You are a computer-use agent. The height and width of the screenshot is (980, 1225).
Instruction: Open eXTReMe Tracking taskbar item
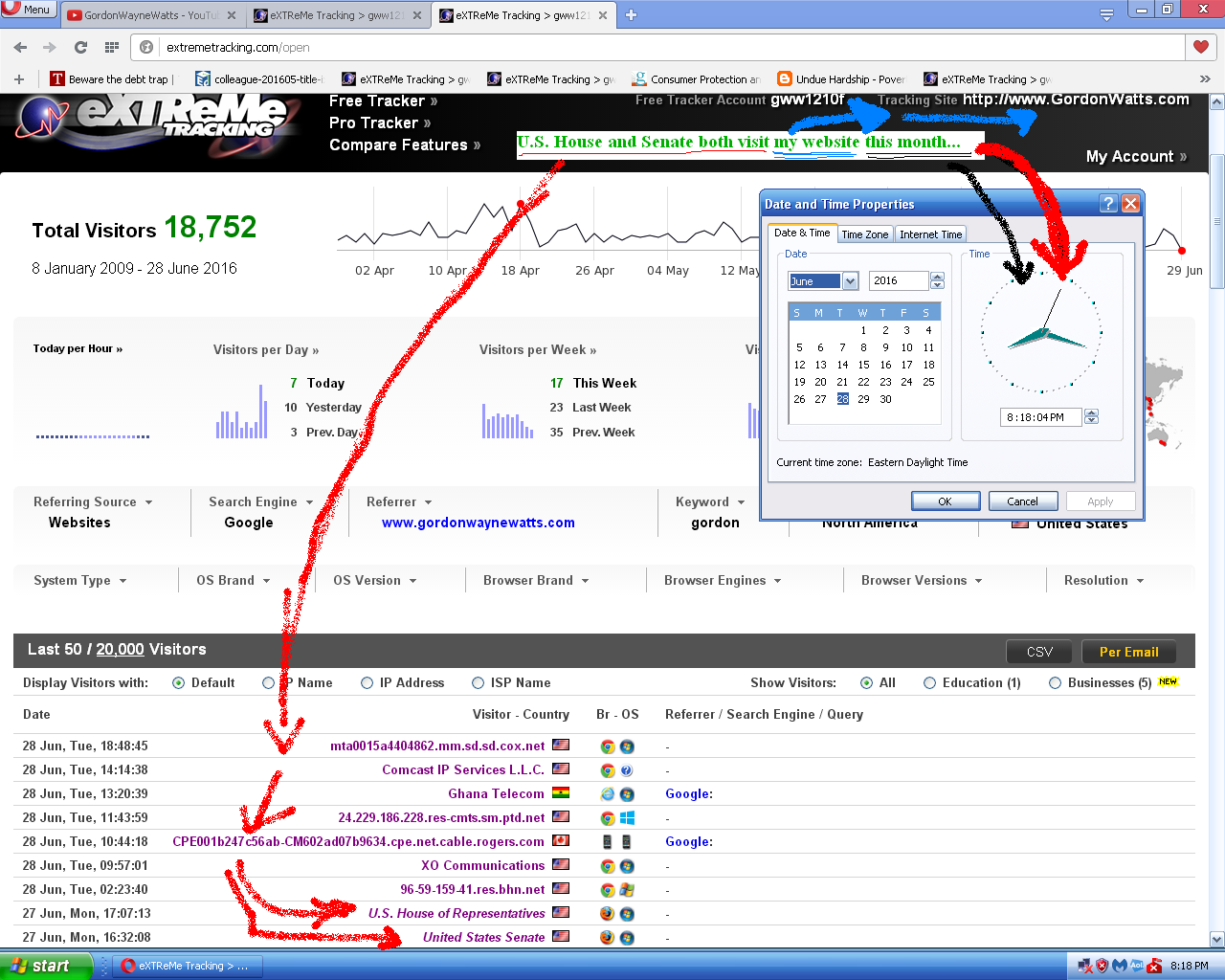pos(189,966)
